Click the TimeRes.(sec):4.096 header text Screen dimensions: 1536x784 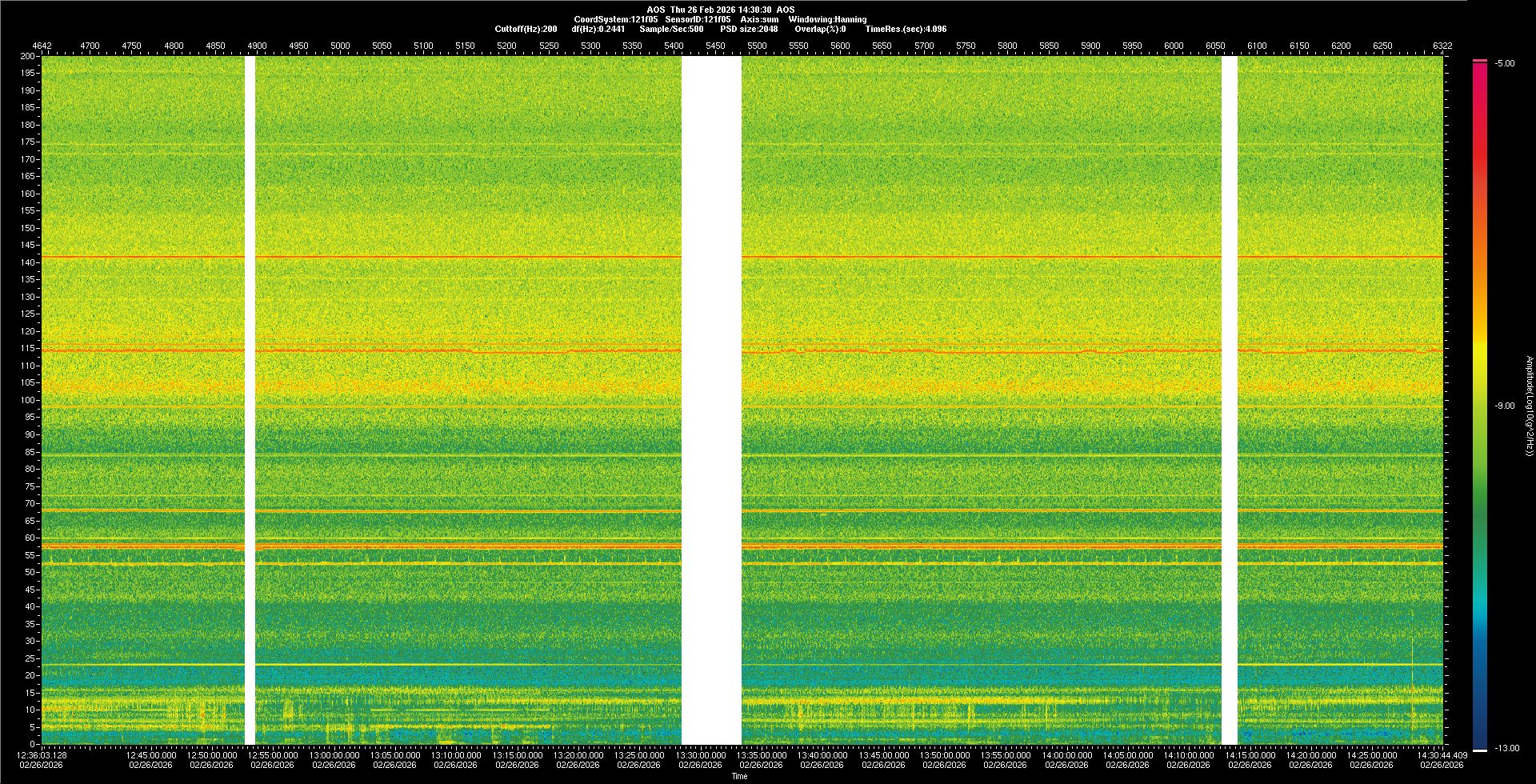pyautogui.click(x=906, y=29)
